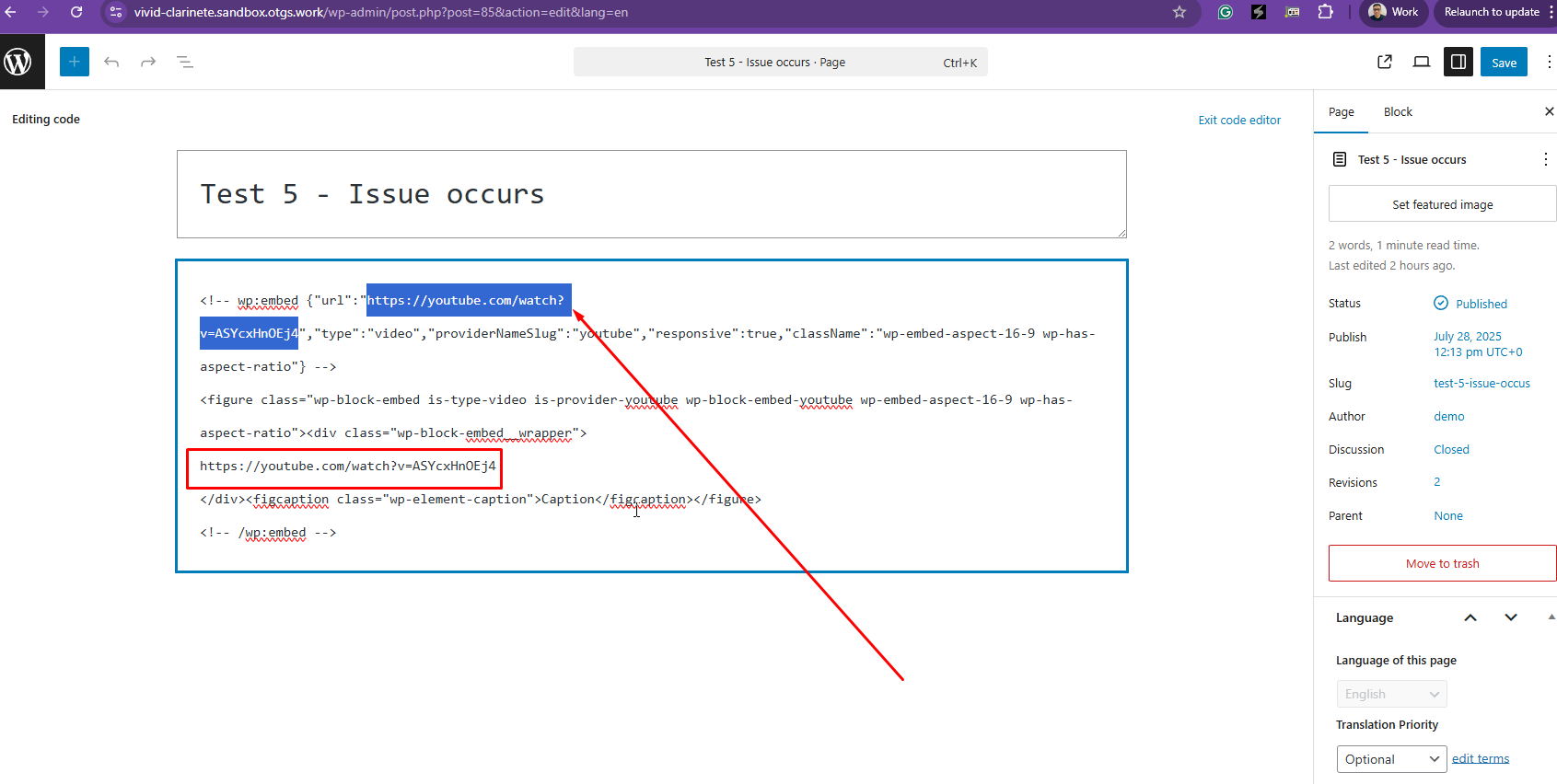
Task: Toggle the block inserter plus button
Action: 75,62
